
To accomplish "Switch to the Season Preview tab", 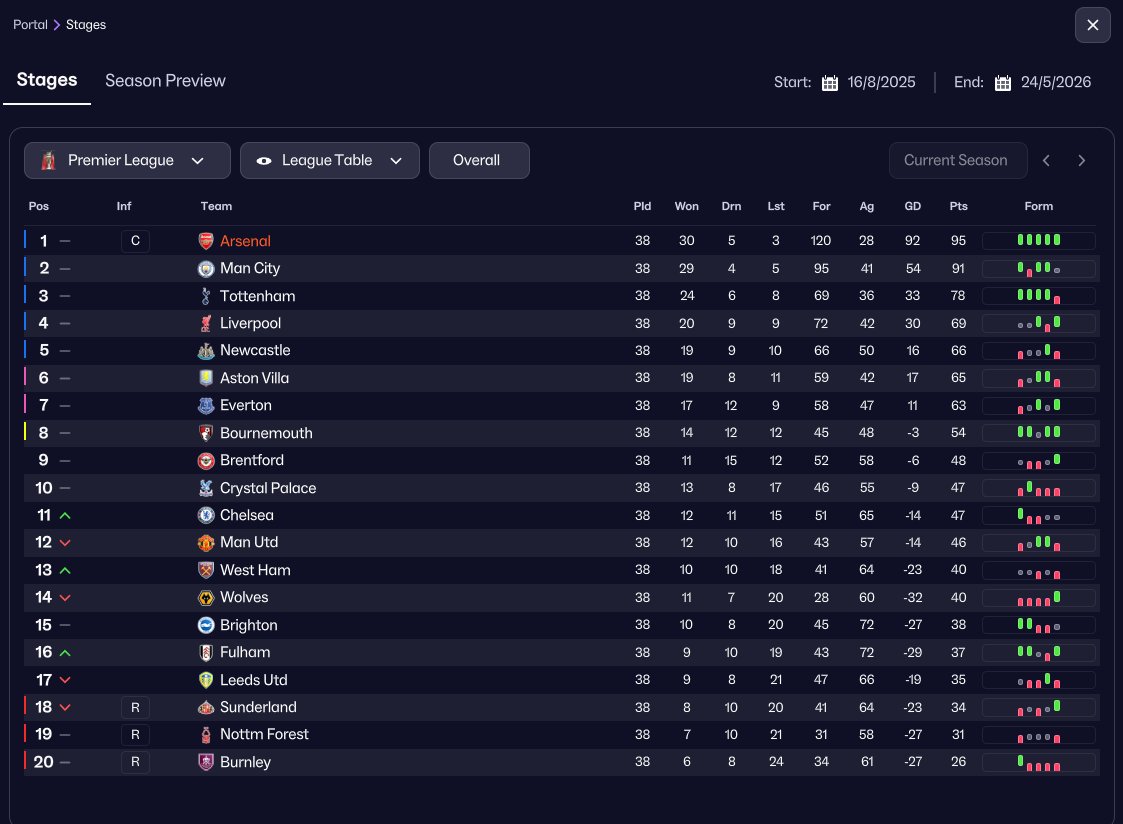I will click(165, 81).
